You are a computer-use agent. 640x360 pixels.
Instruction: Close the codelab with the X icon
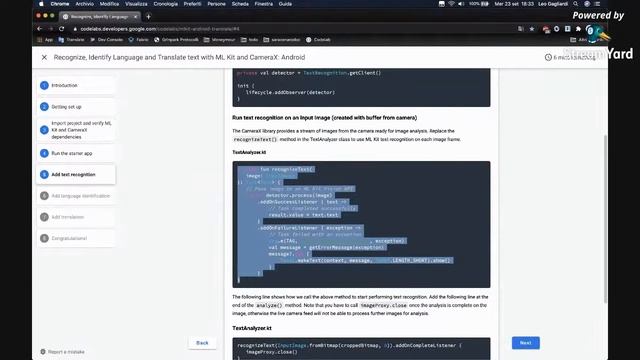[x=44, y=58]
